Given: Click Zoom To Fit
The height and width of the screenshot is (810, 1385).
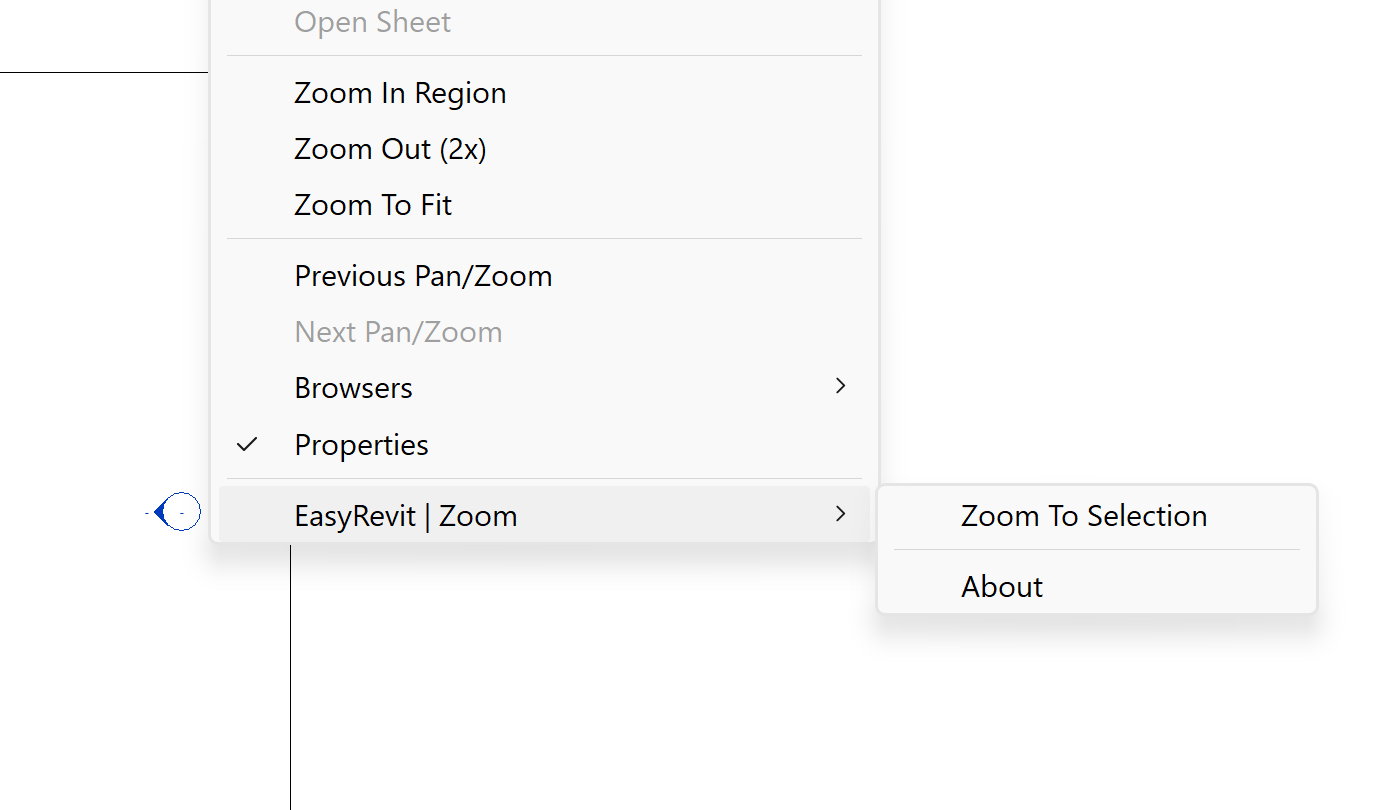Looking at the screenshot, I should [373, 205].
